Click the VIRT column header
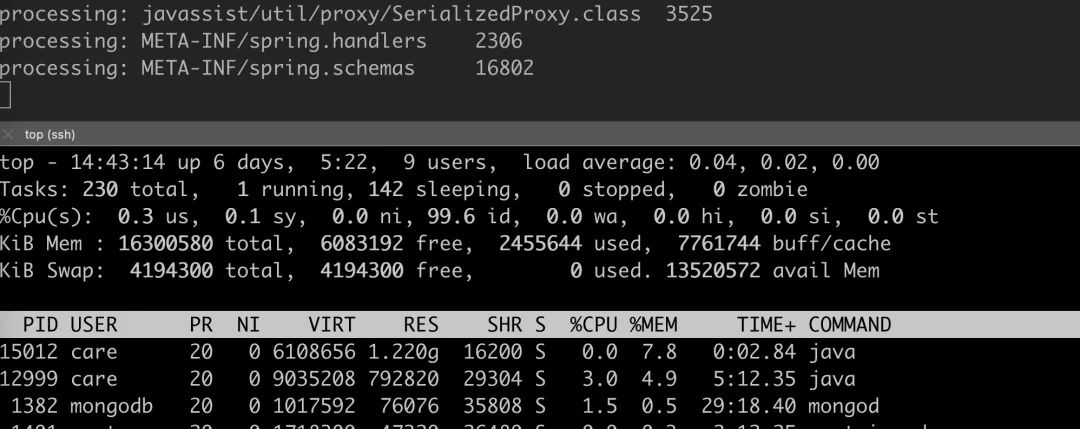 [332, 324]
